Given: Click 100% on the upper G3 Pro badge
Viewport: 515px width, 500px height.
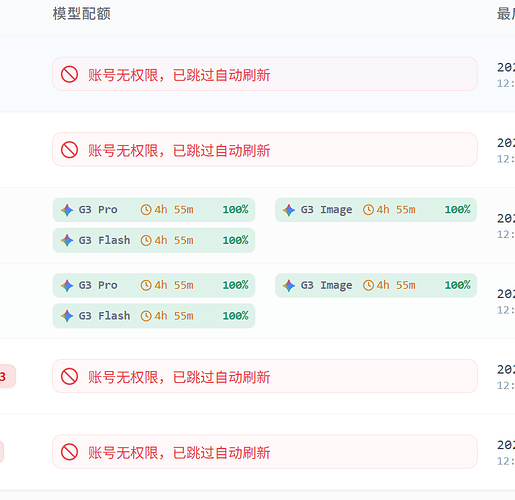Looking at the screenshot, I should click(x=235, y=210).
